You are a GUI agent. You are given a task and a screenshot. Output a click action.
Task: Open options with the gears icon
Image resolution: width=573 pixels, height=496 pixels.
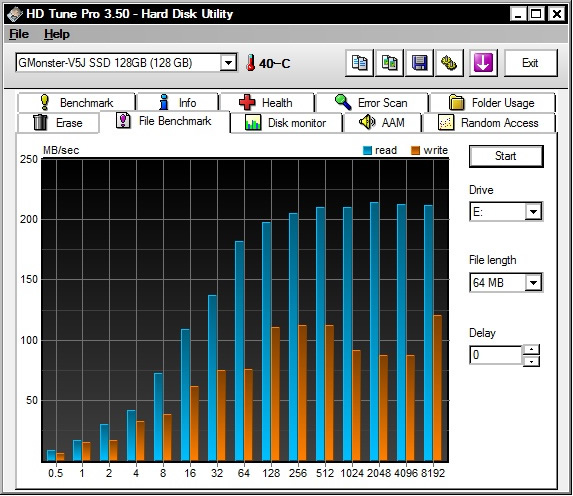pyautogui.click(x=449, y=63)
